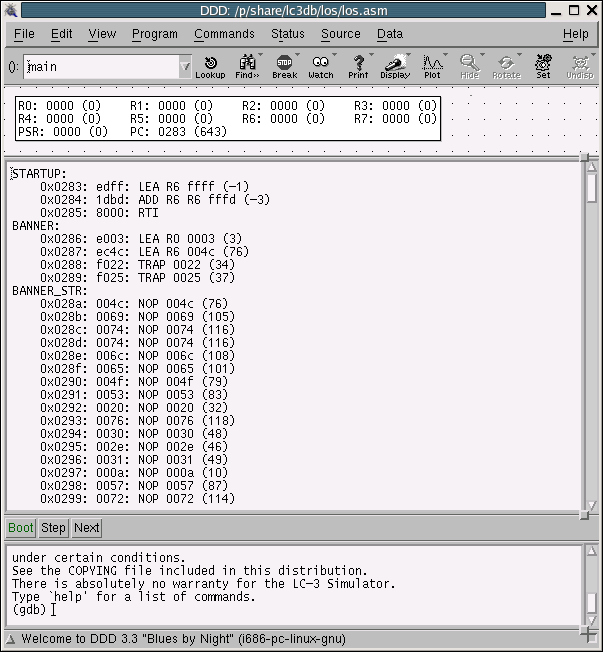Click the Set toolbar icon

tap(543, 66)
